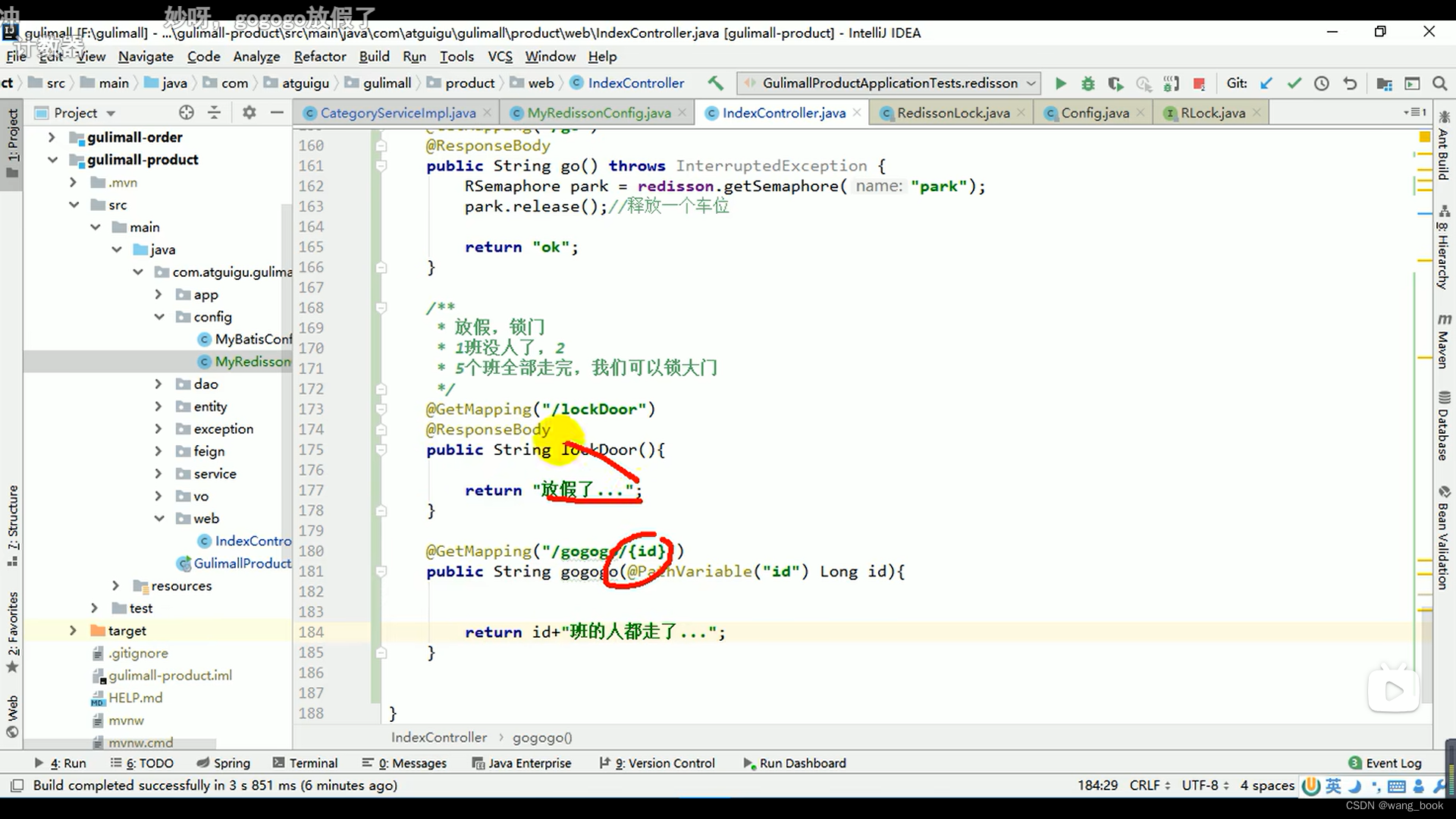Start debugging with the bug icon
This screenshot has width=1456, height=819.
[x=1087, y=83]
